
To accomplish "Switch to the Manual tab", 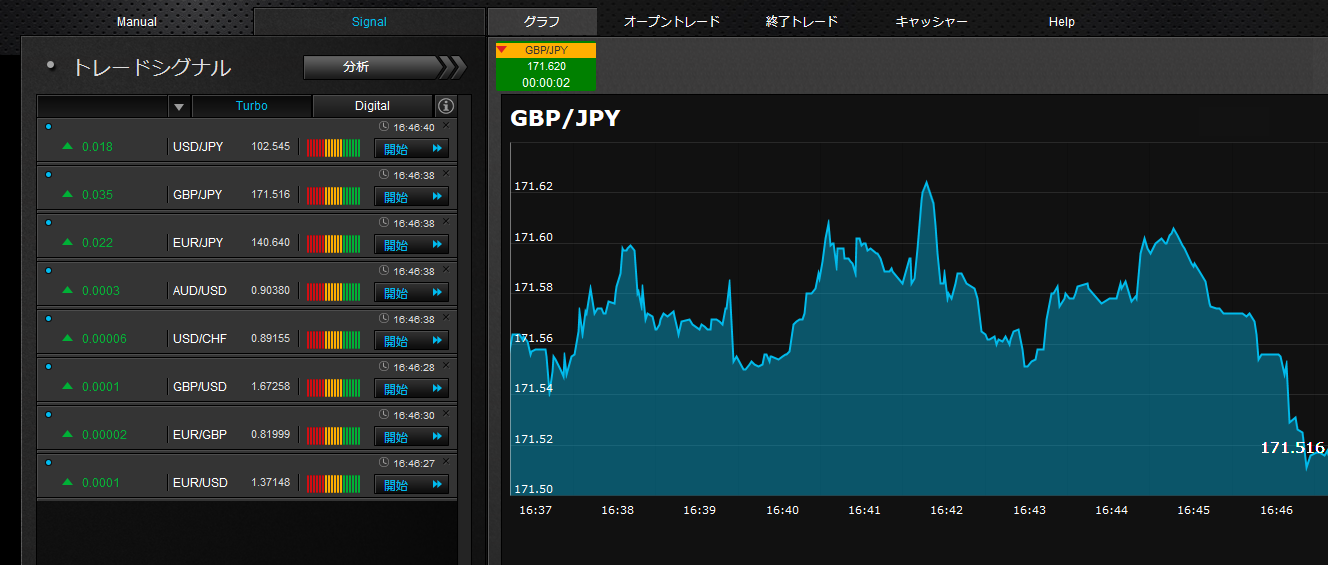I will (137, 22).
